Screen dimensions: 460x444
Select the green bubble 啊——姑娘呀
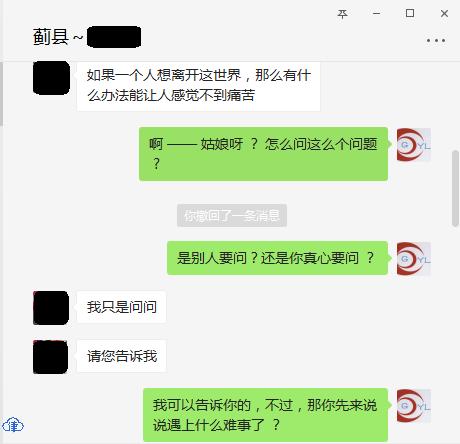tap(263, 154)
